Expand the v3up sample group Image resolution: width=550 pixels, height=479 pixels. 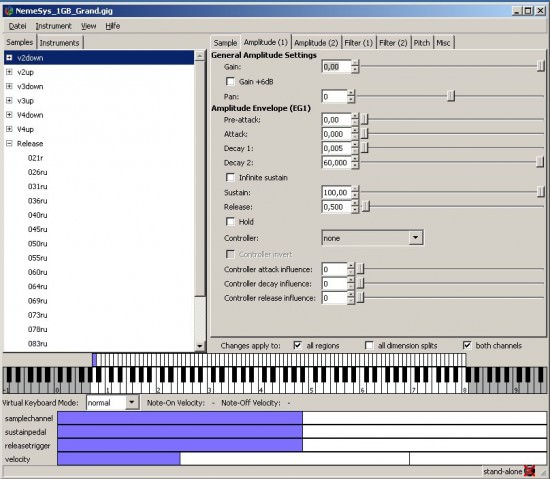point(9,101)
